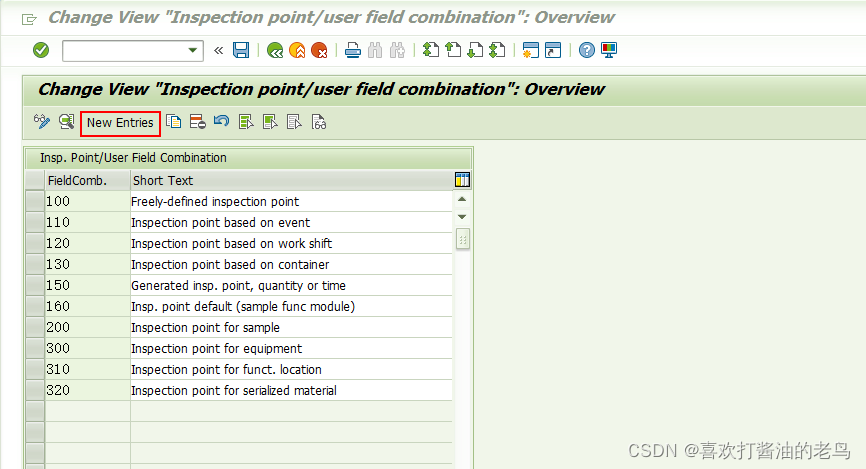This screenshot has height=469, width=866.
Task: Click the Configuration Help glasses-document icon
Action: [319, 122]
